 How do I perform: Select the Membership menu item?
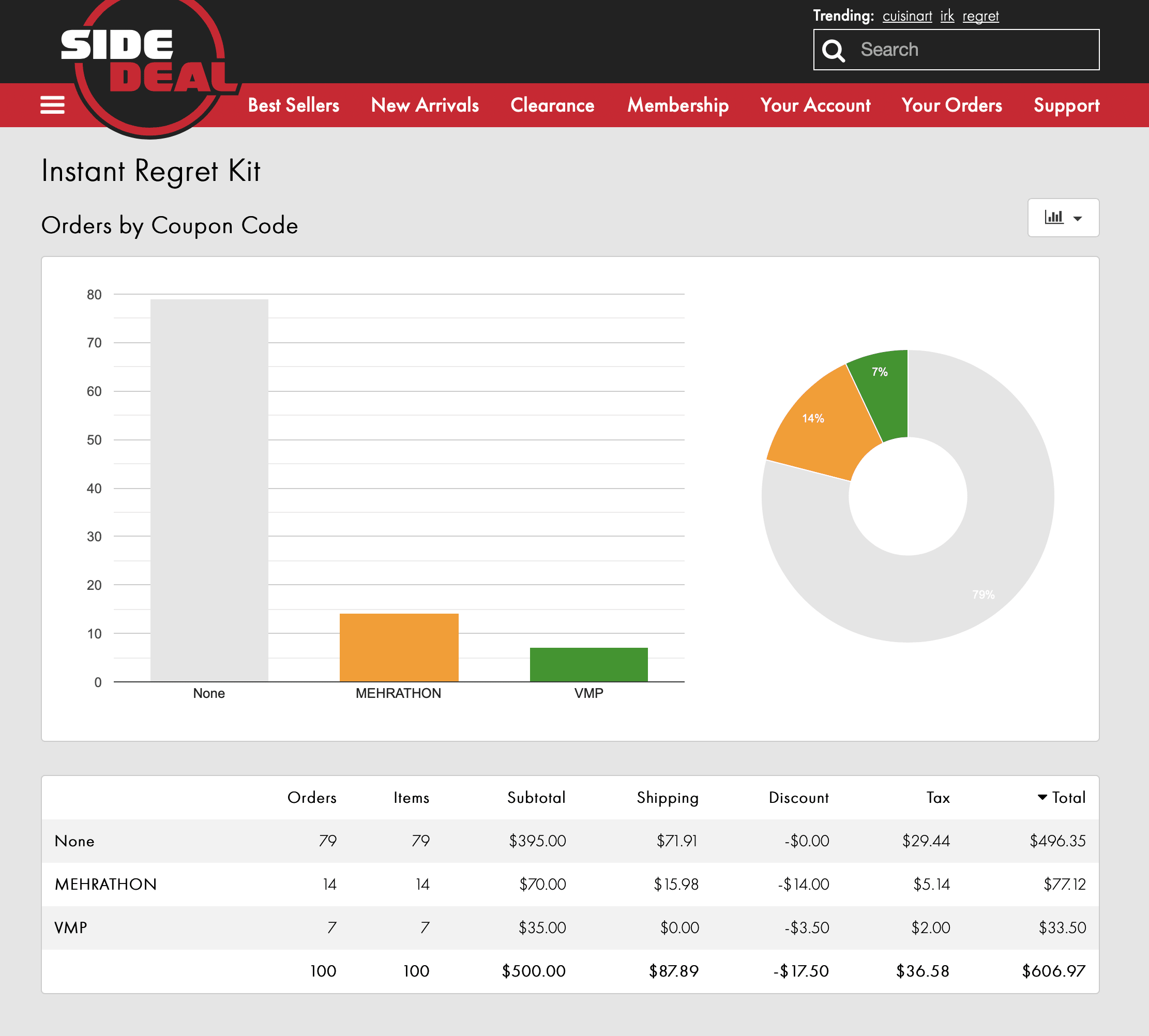[677, 105]
